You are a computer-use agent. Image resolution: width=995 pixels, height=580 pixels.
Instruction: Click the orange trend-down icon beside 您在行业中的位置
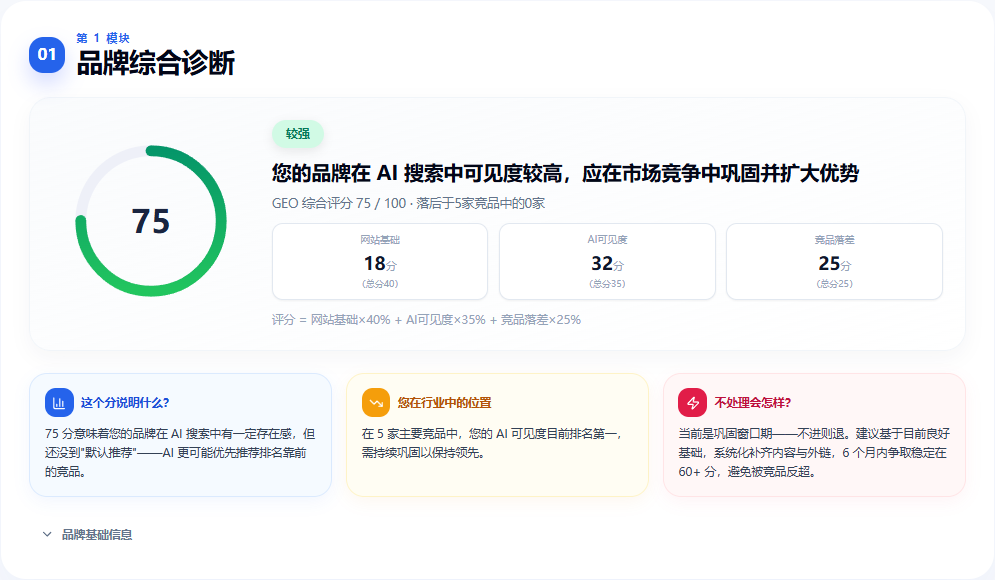pyautogui.click(x=376, y=403)
